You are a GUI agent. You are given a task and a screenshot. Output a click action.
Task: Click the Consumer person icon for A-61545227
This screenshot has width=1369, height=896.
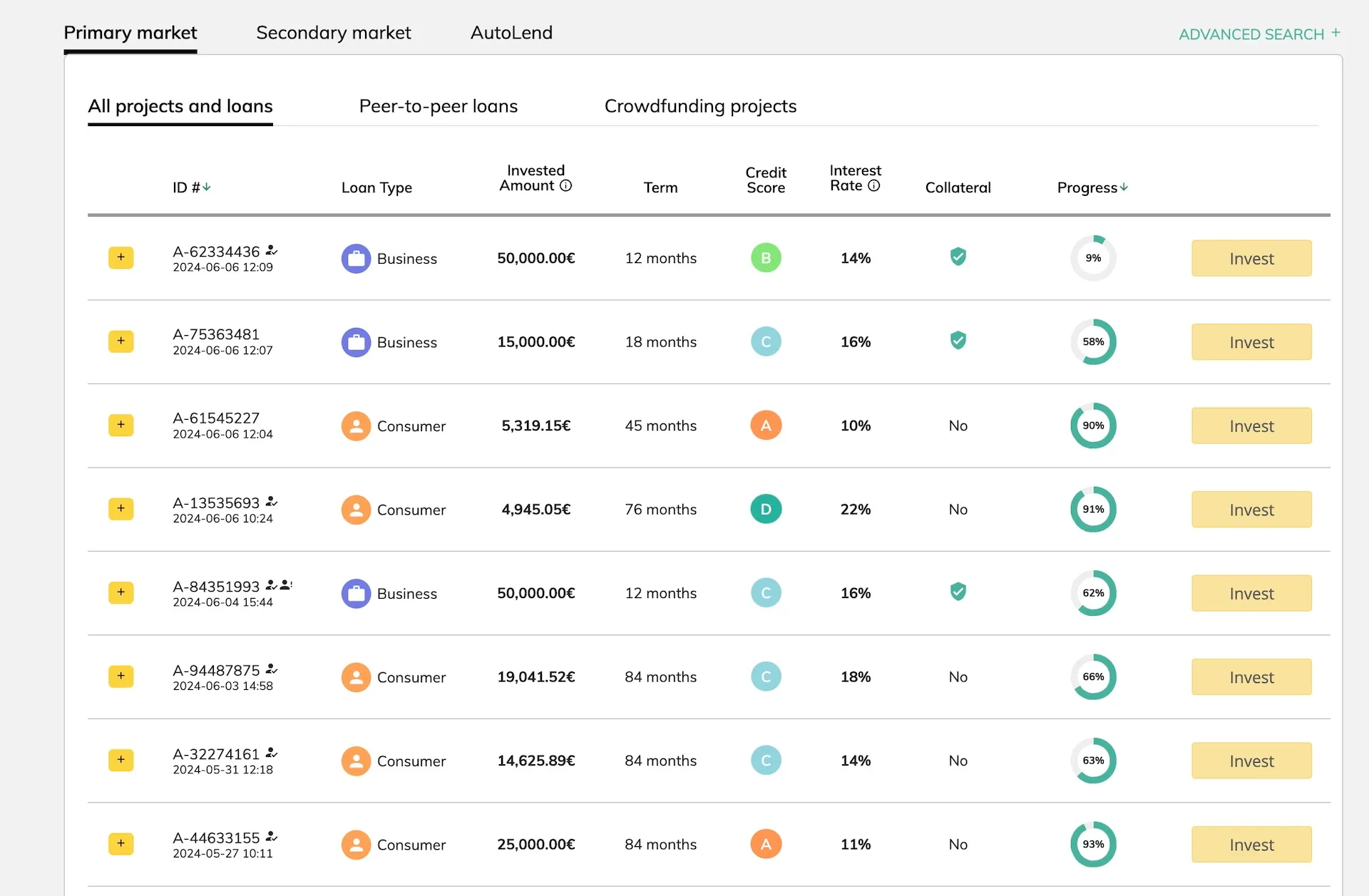click(356, 426)
